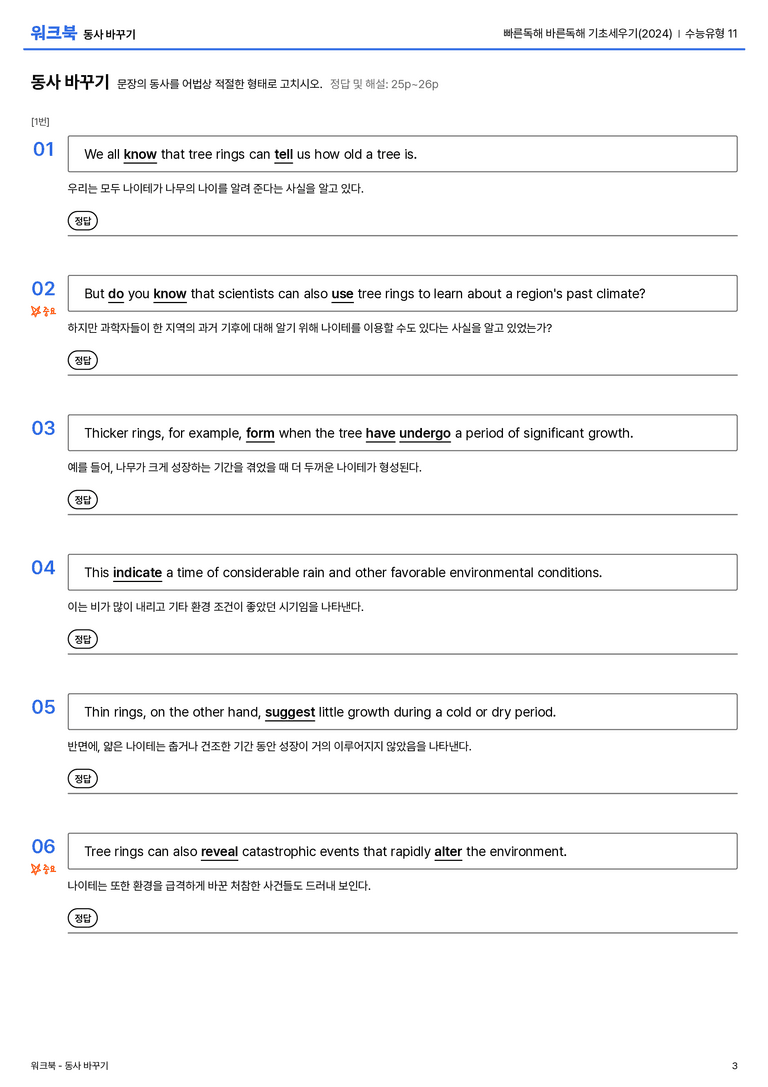Click the 정답 badge under question 06

pyautogui.click(x=82, y=918)
